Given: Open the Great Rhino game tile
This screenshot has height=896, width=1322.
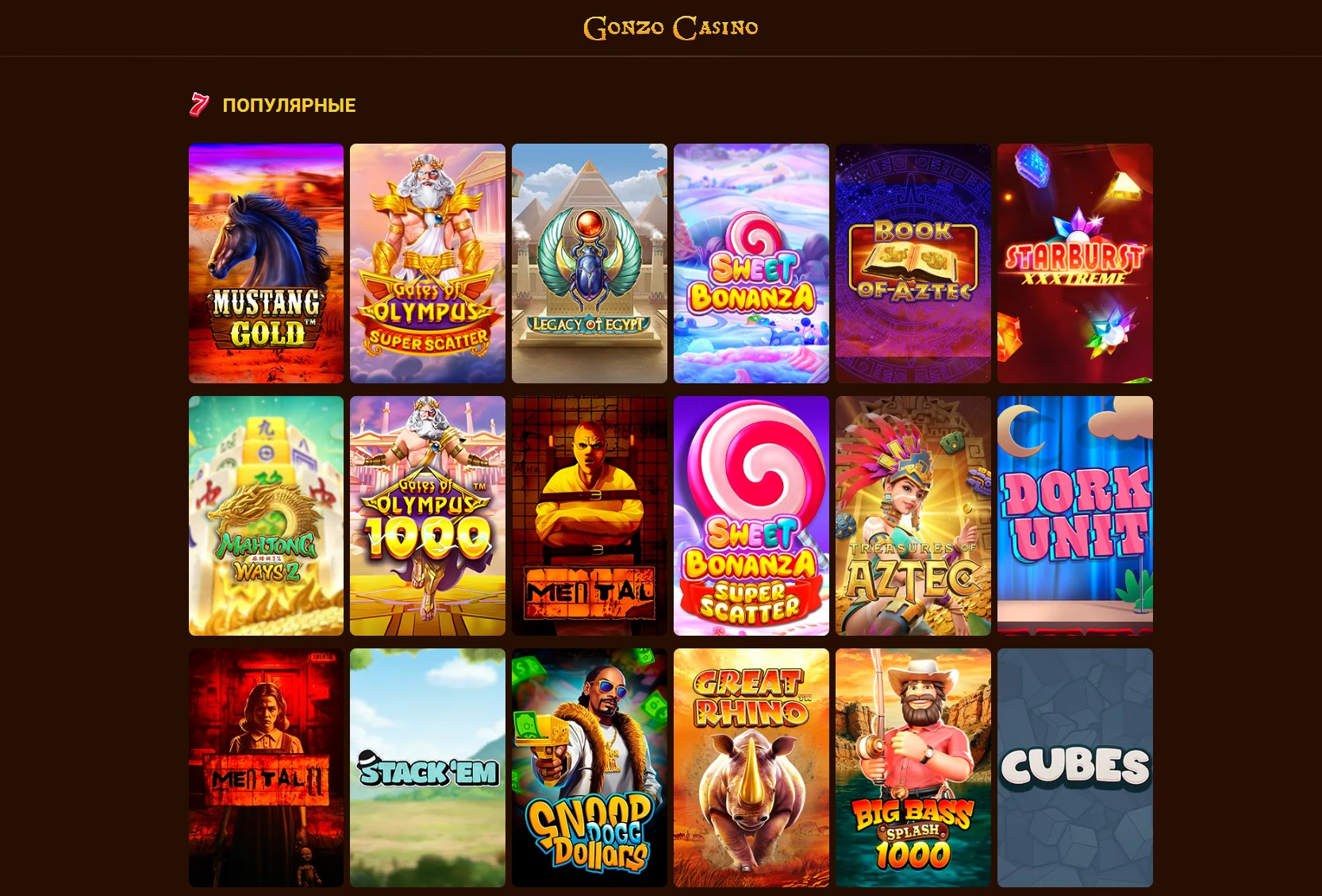Looking at the screenshot, I should [751, 767].
